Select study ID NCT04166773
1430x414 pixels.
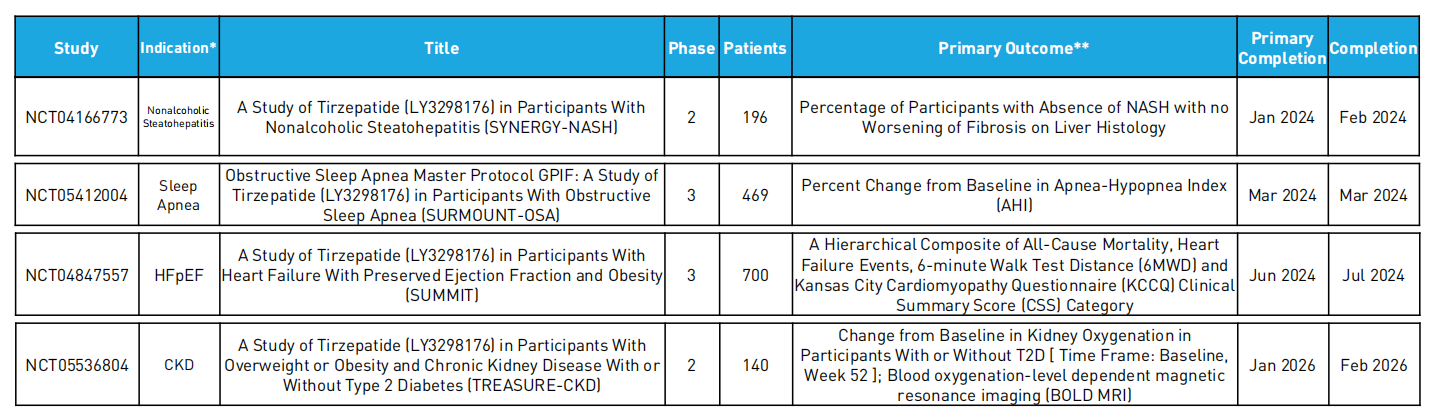click(x=77, y=117)
